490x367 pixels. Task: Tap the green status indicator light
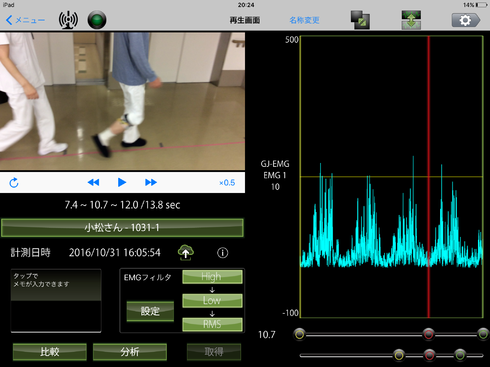point(97,20)
